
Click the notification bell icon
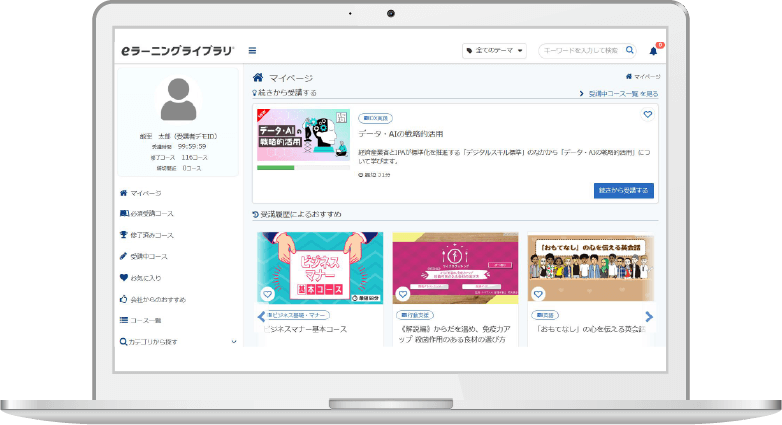point(654,50)
